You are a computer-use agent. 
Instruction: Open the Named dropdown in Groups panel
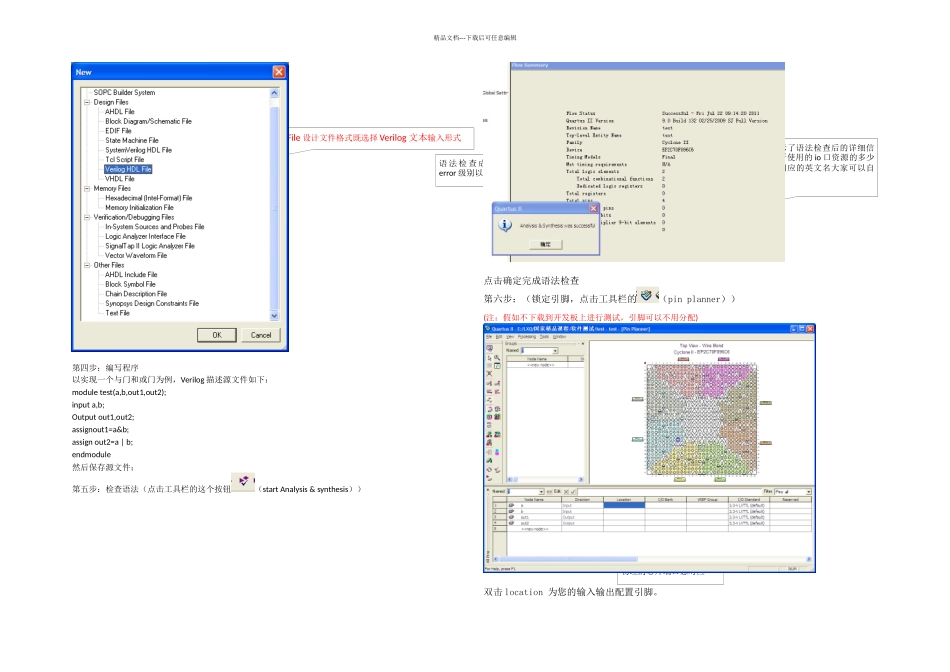(555, 351)
